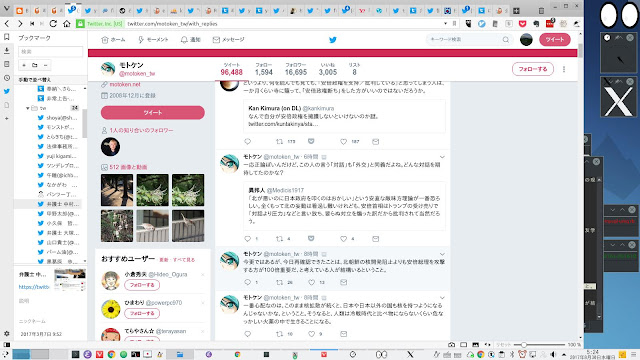Image resolution: width=640 pixels, height=360 pixels.
Task: Toggle image loading in status bar
Action: [x=476, y=344]
